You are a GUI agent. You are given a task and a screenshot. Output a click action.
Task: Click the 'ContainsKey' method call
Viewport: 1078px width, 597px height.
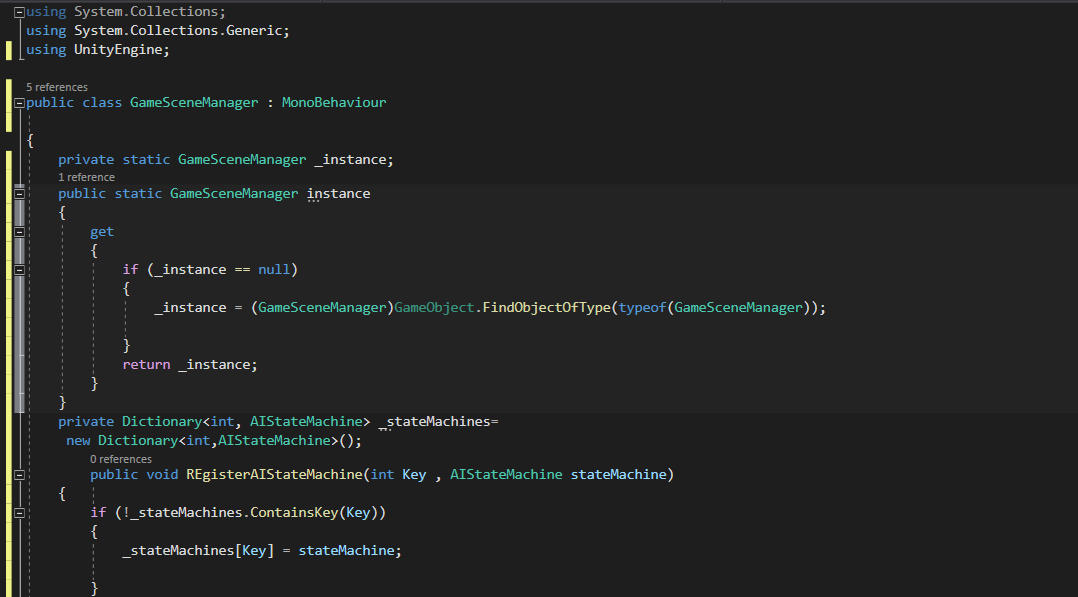(294, 512)
